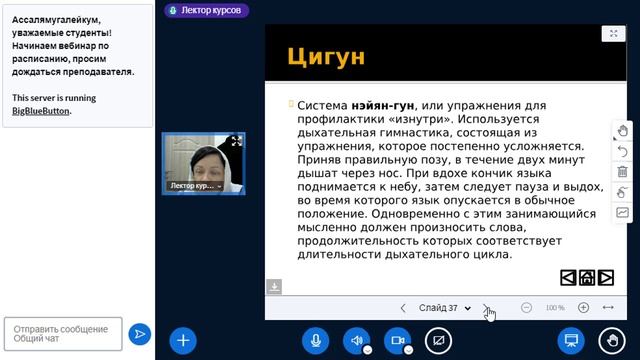Click the share screen button
640x360 pixels.
point(438,340)
